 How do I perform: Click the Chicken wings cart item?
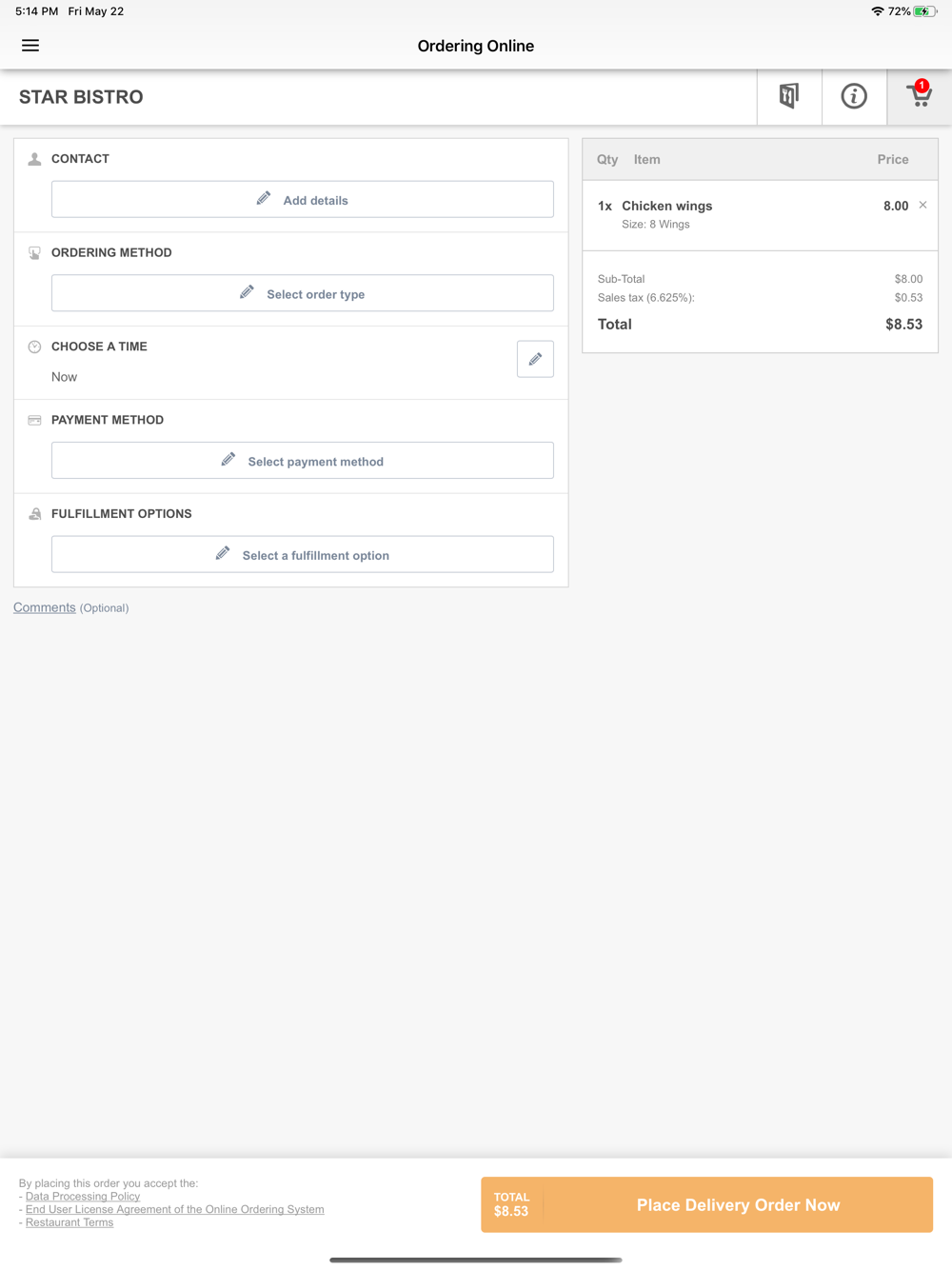pyautogui.click(x=760, y=215)
